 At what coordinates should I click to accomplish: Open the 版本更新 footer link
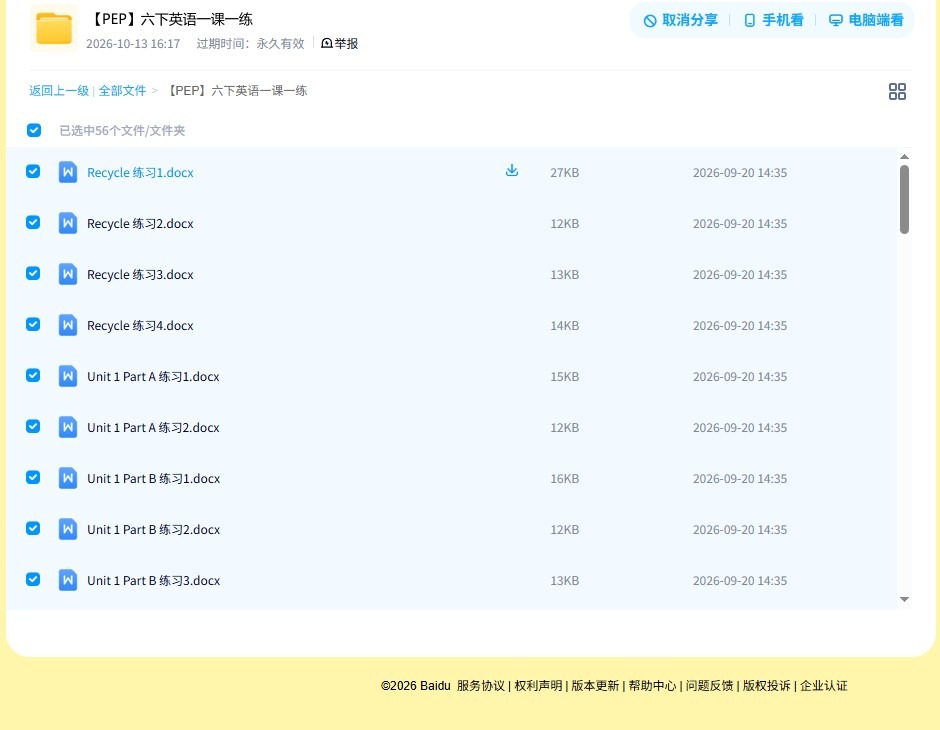[x=595, y=686]
